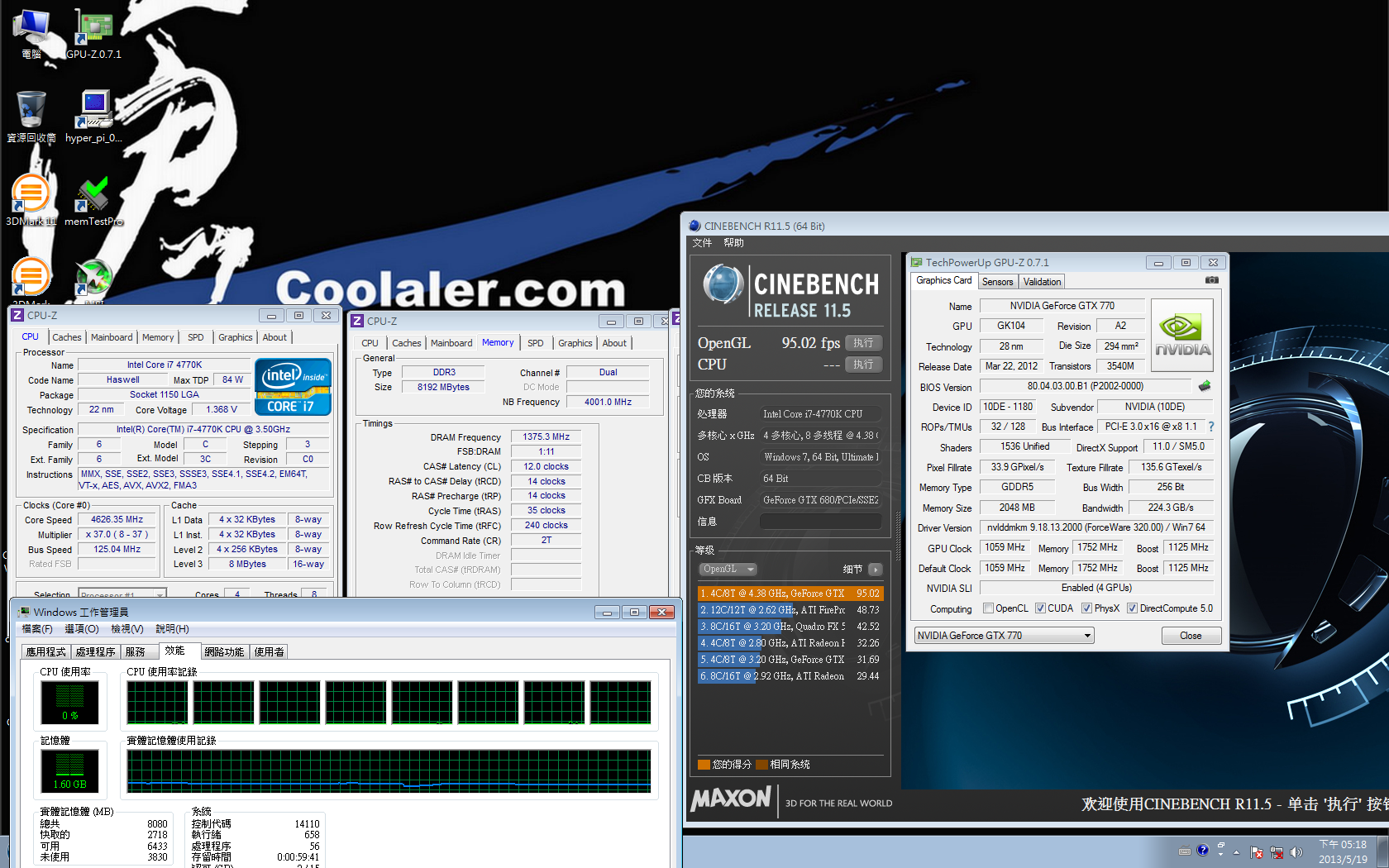1389x868 pixels.
Task: Open the About tab in Memory CPU-Z window
Action: click(x=614, y=343)
